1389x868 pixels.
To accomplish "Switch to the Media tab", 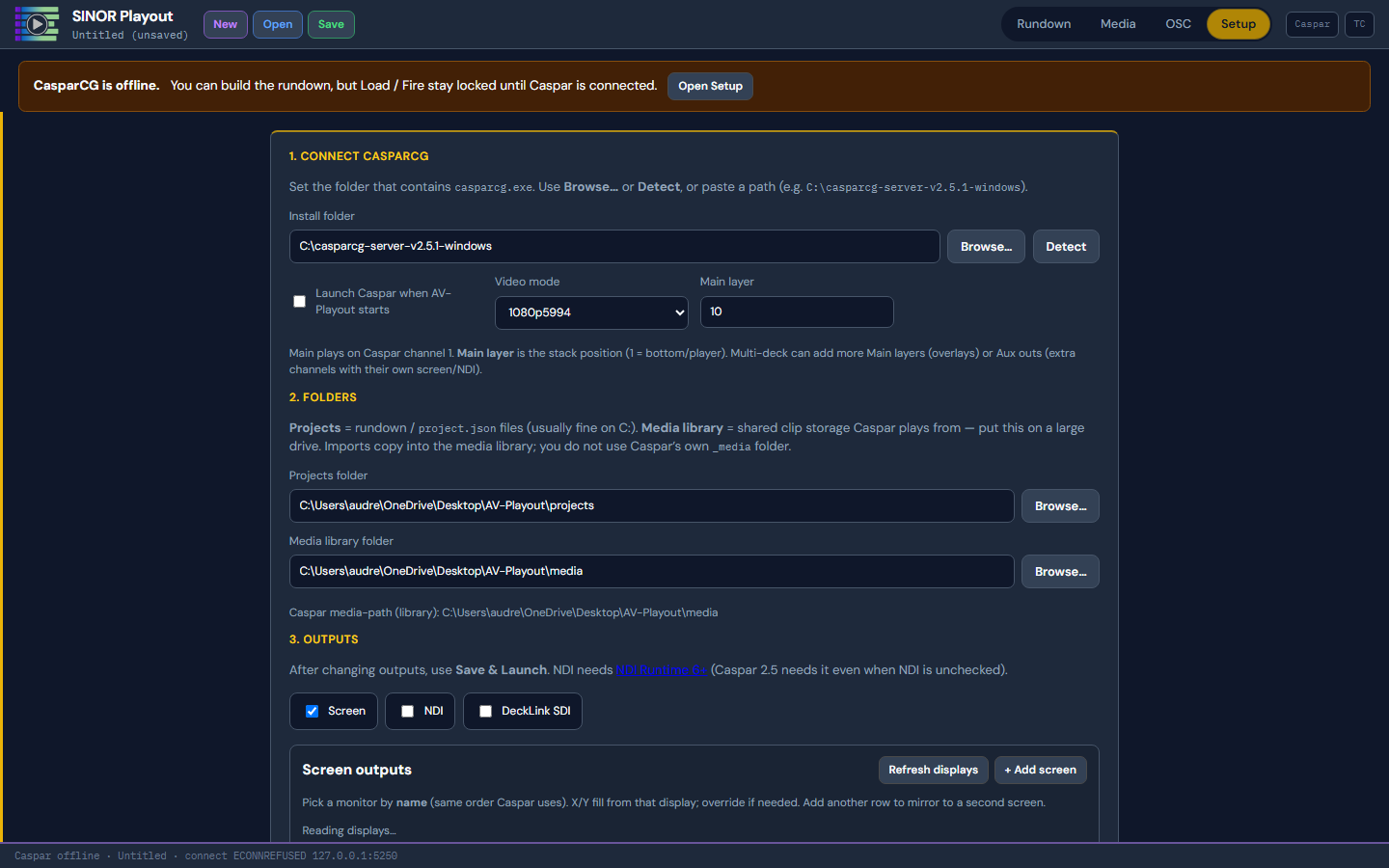I will coord(1118,24).
